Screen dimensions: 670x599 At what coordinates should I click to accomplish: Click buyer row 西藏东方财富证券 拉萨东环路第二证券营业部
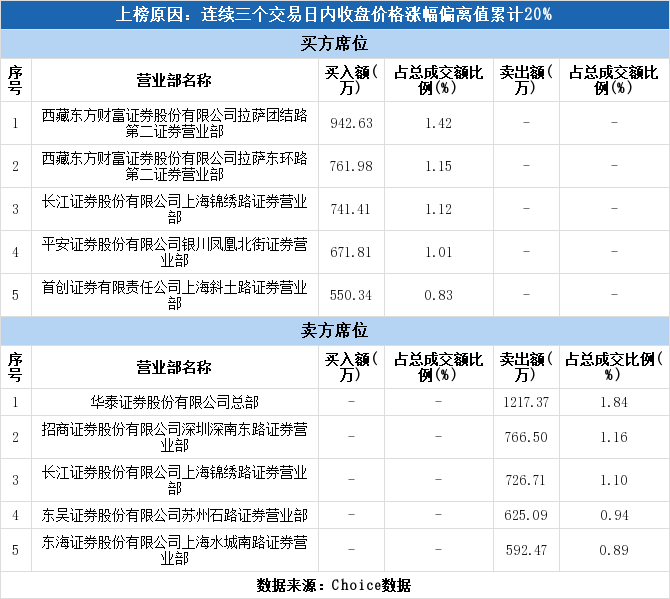[x=335, y=166]
